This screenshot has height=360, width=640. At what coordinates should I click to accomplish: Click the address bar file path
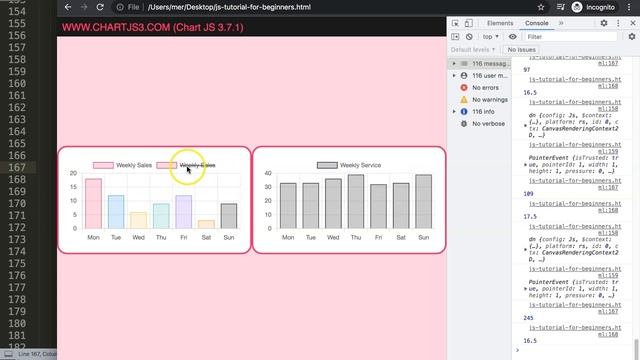[229, 7]
